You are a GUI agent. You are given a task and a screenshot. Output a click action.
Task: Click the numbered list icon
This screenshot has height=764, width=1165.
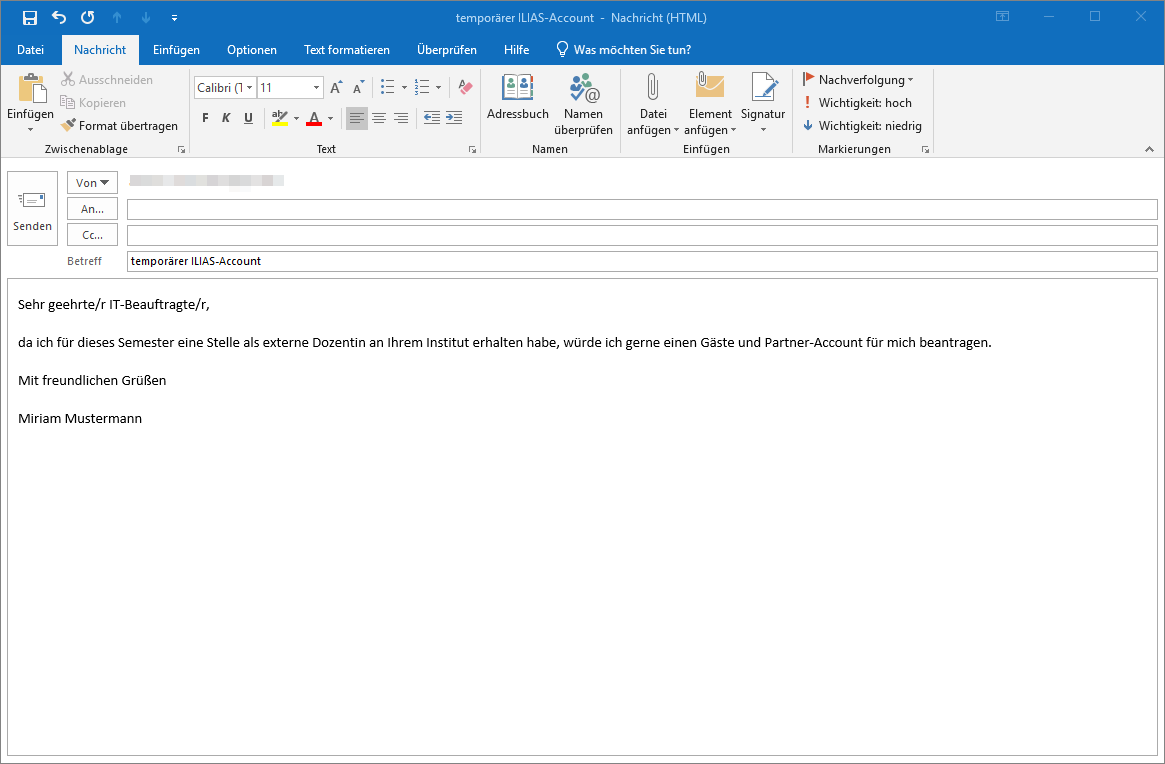pos(422,88)
